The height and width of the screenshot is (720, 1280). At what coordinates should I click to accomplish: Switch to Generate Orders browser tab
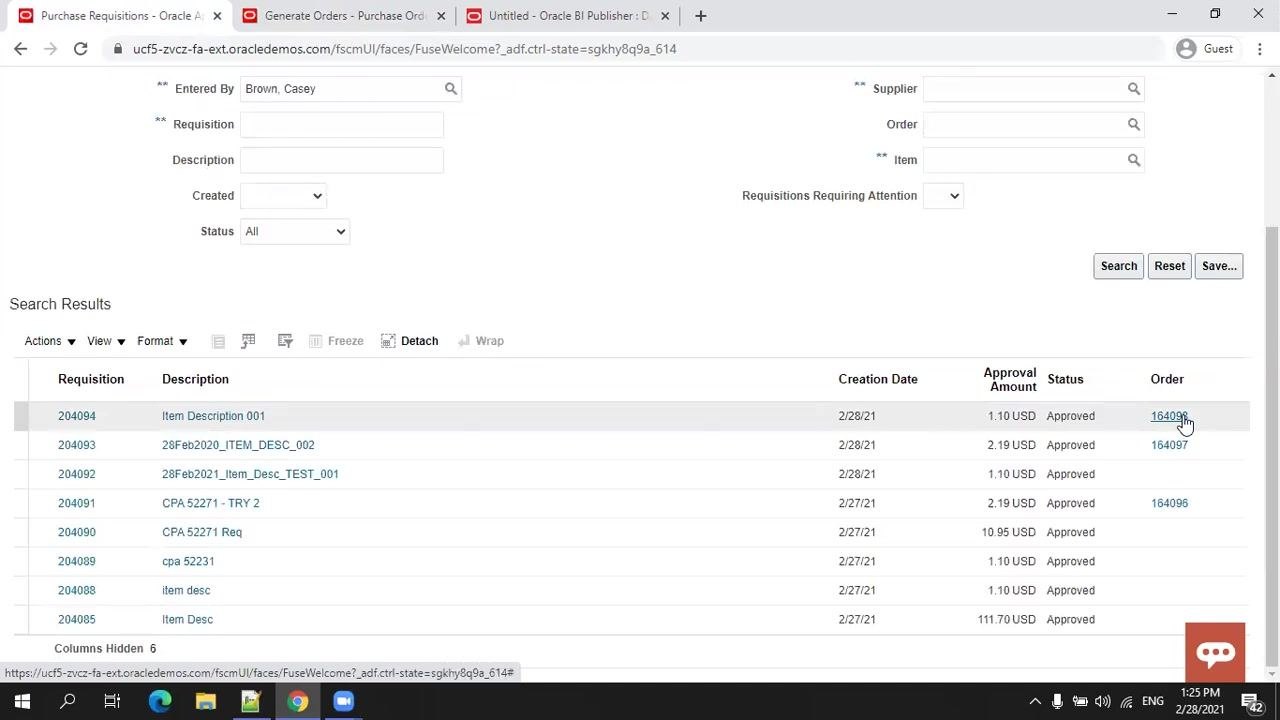(x=343, y=16)
